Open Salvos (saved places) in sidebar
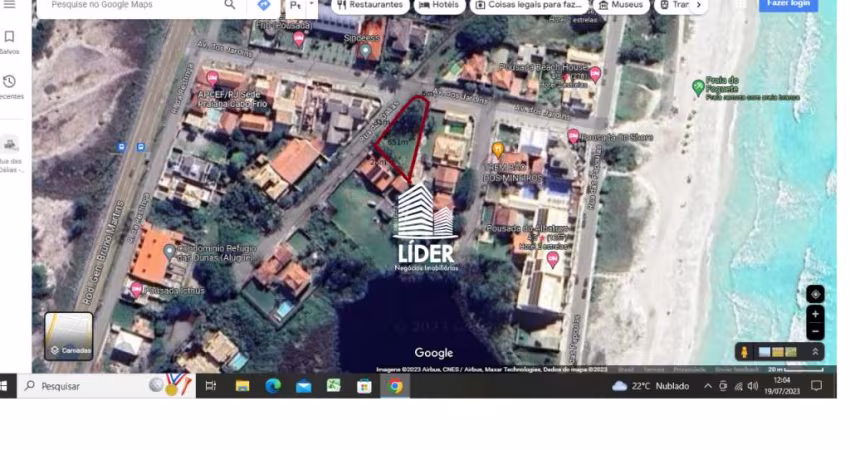850x450 pixels. [x=9, y=42]
